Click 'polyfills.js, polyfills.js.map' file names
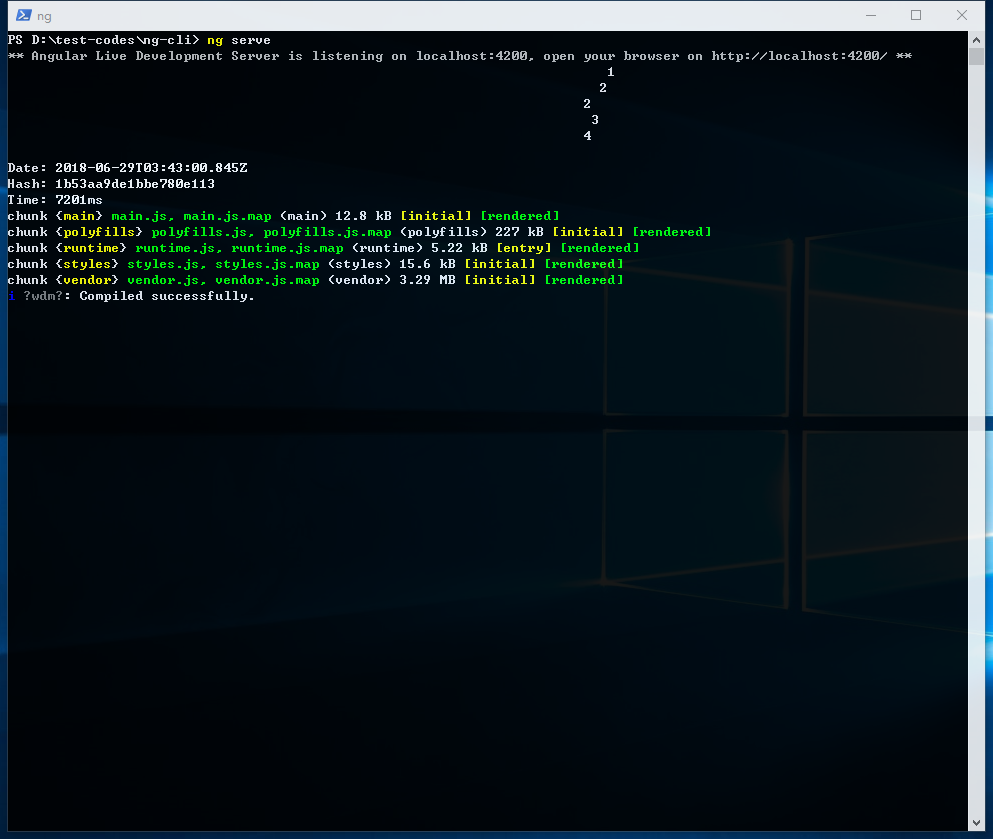 (x=271, y=232)
